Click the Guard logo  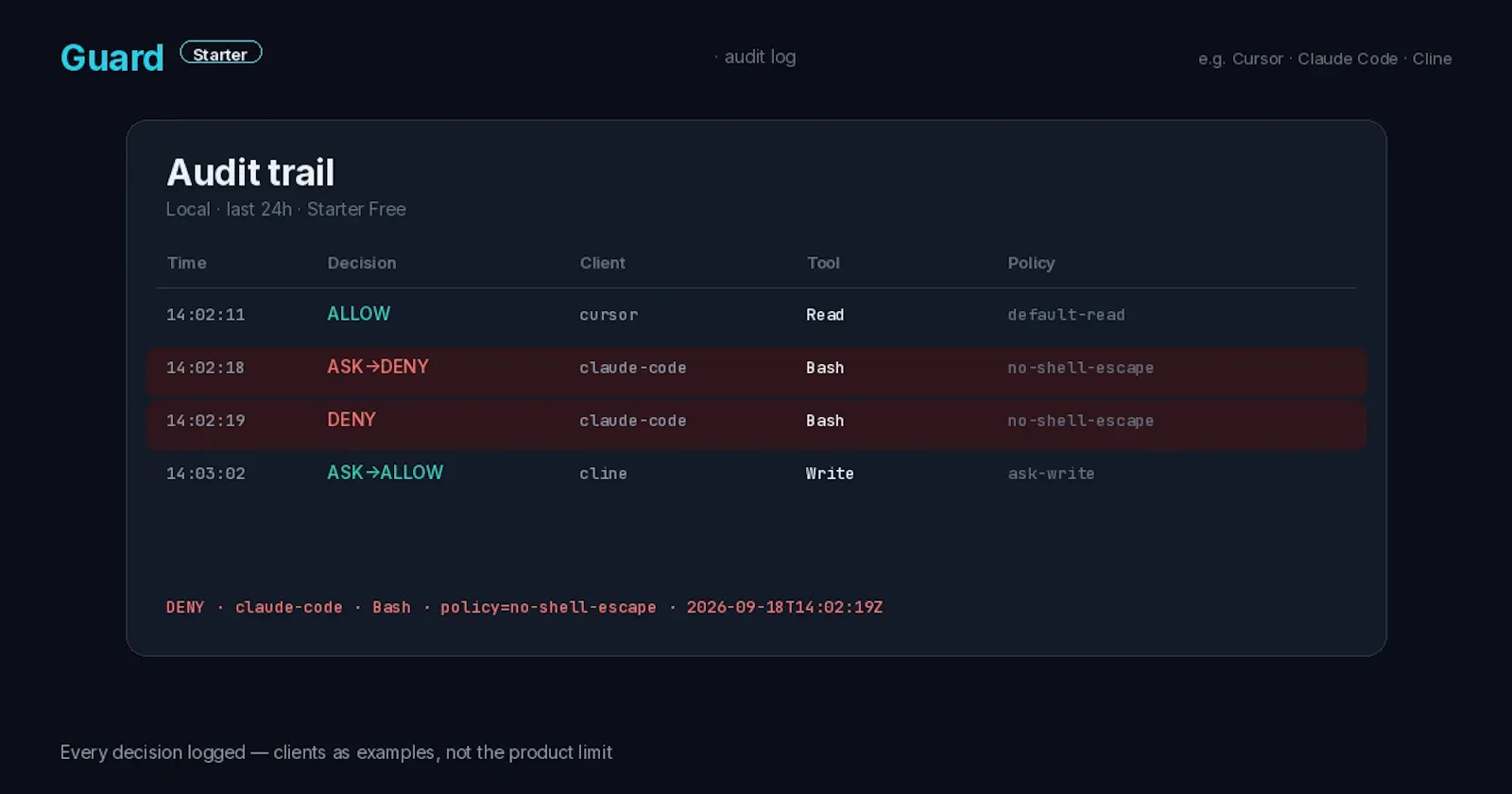click(x=112, y=58)
